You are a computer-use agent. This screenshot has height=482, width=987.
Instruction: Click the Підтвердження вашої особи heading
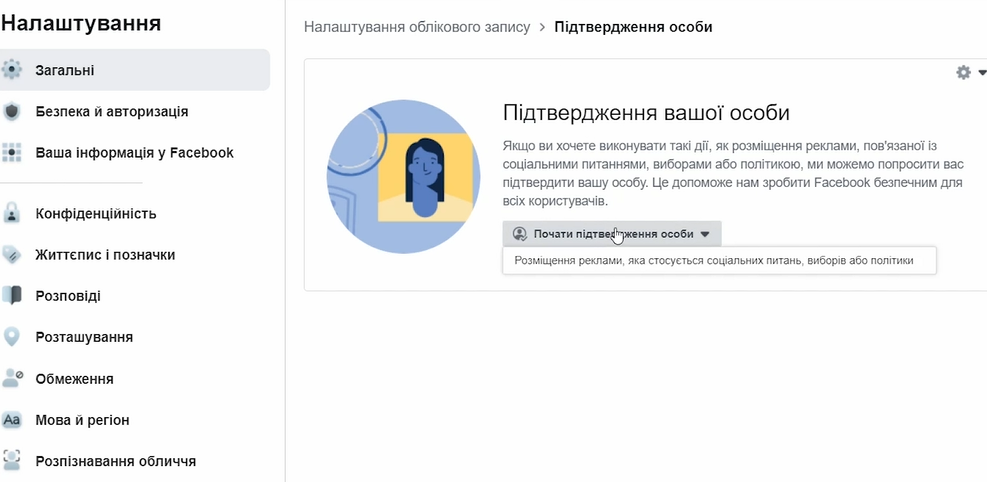pyautogui.click(x=646, y=113)
